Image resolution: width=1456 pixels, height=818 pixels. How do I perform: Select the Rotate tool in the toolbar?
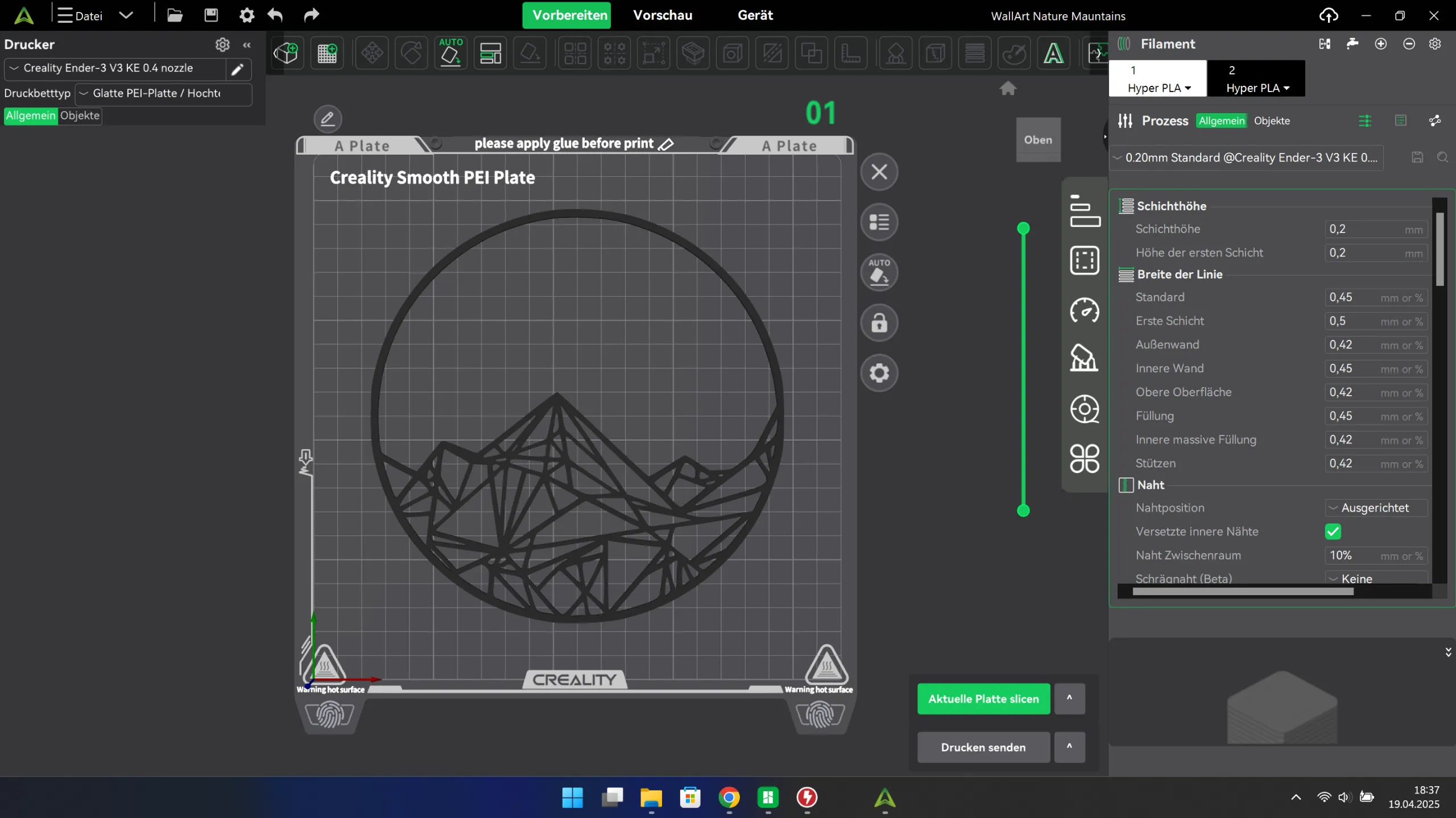(x=412, y=53)
